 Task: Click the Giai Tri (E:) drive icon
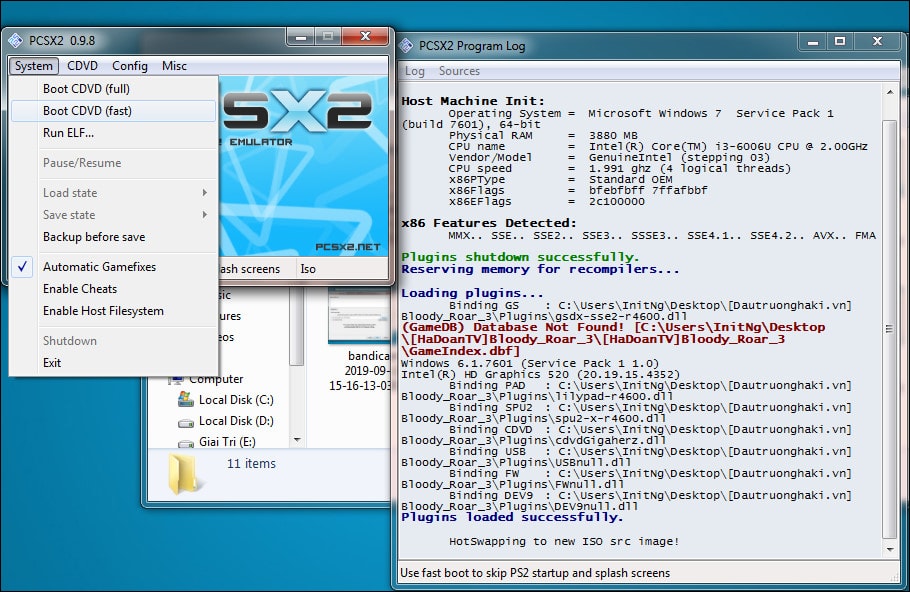coord(186,443)
